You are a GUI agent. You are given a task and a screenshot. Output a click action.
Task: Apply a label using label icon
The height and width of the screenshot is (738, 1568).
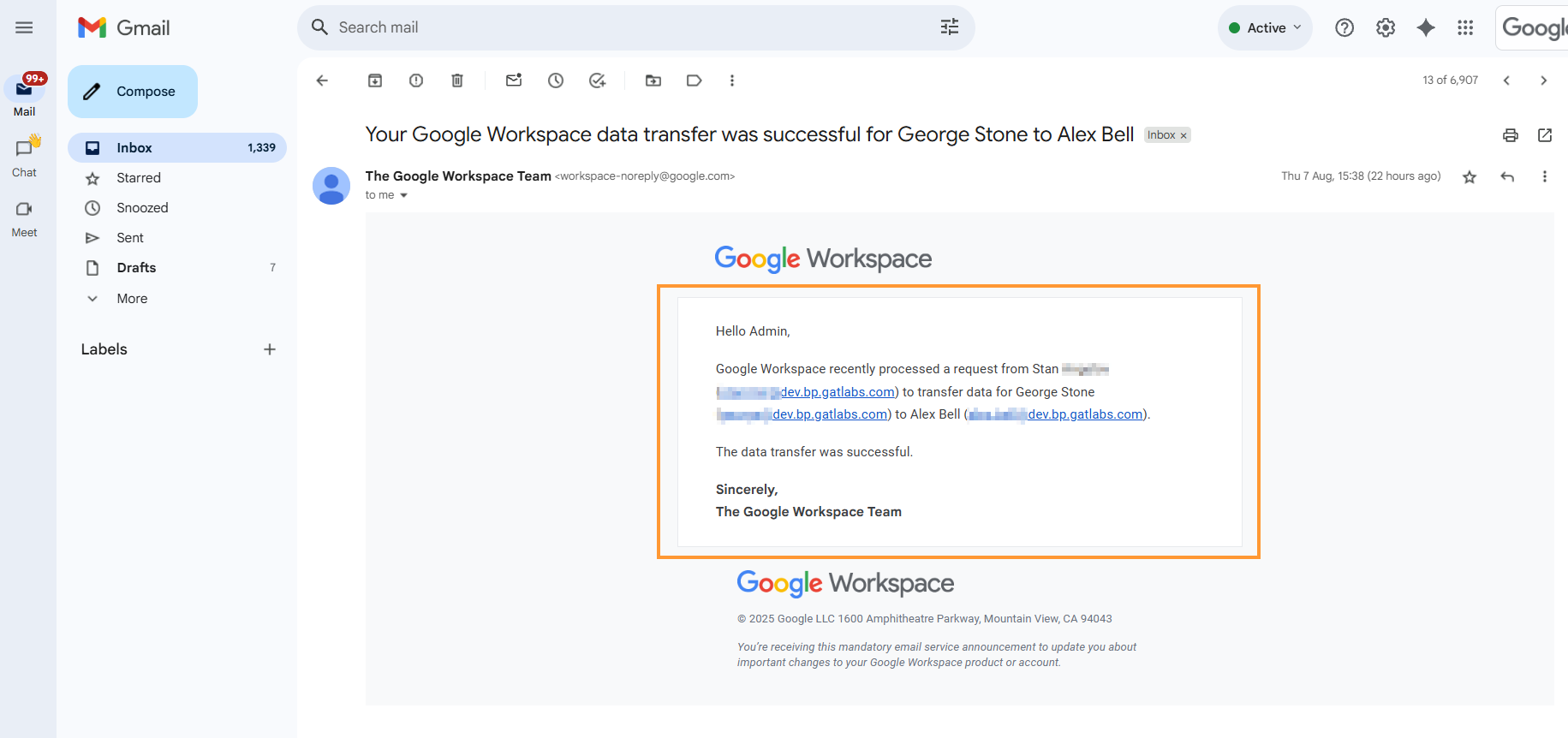tap(695, 80)
